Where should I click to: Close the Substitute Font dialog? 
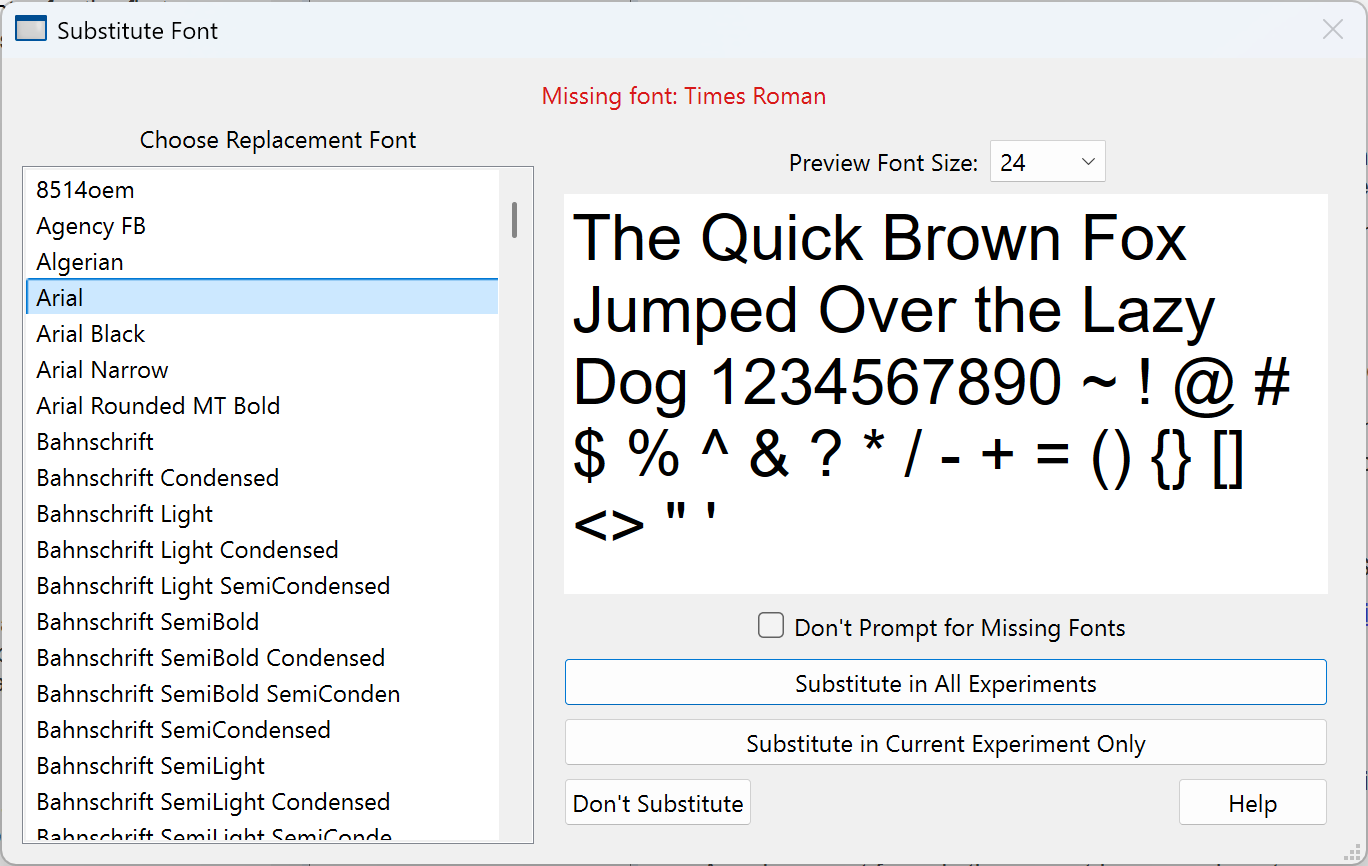[x=1332, y=30]
